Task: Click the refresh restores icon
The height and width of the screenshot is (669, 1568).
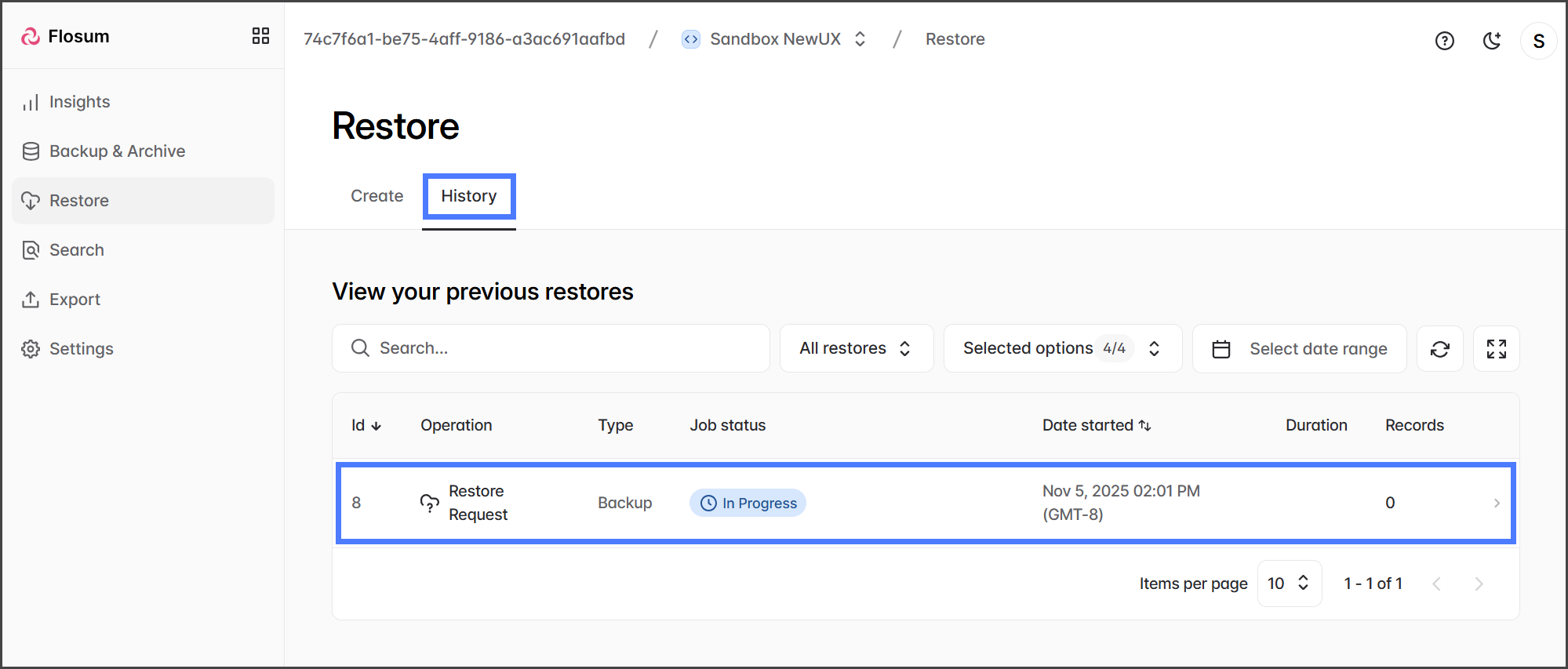Action: coord(1439,349)
